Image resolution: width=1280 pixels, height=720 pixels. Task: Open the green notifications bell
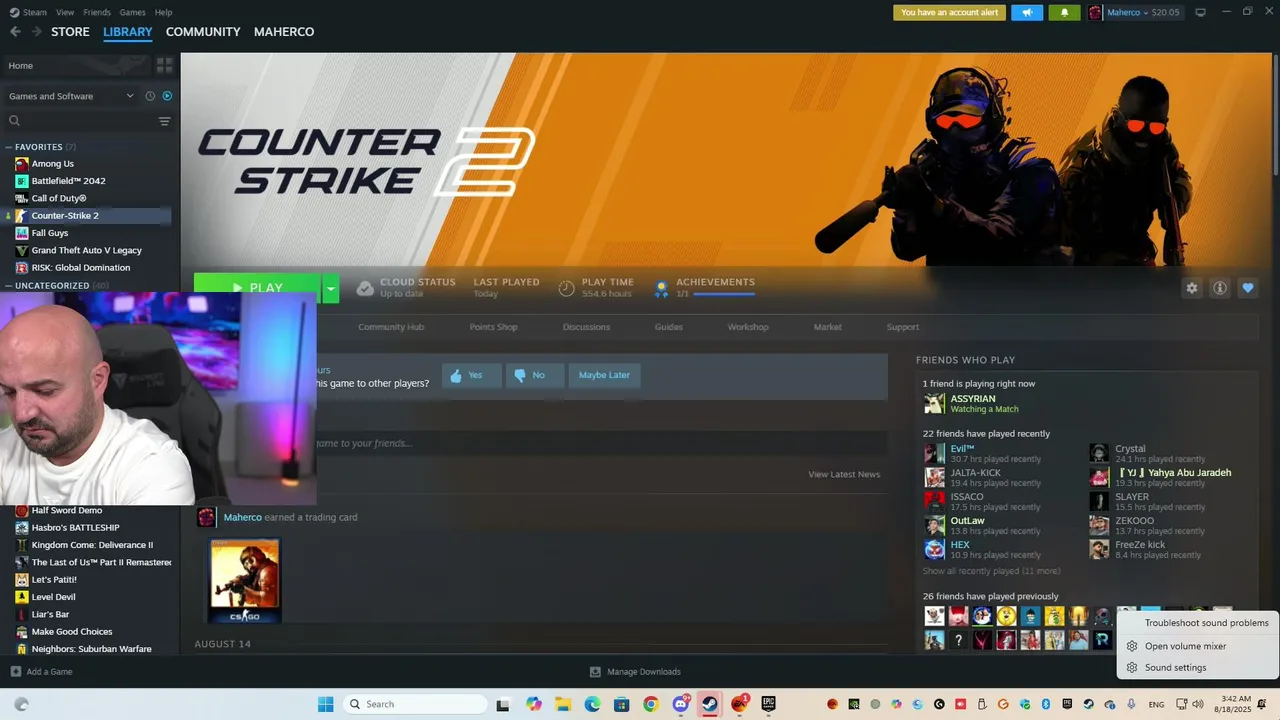click(1064, 12)
